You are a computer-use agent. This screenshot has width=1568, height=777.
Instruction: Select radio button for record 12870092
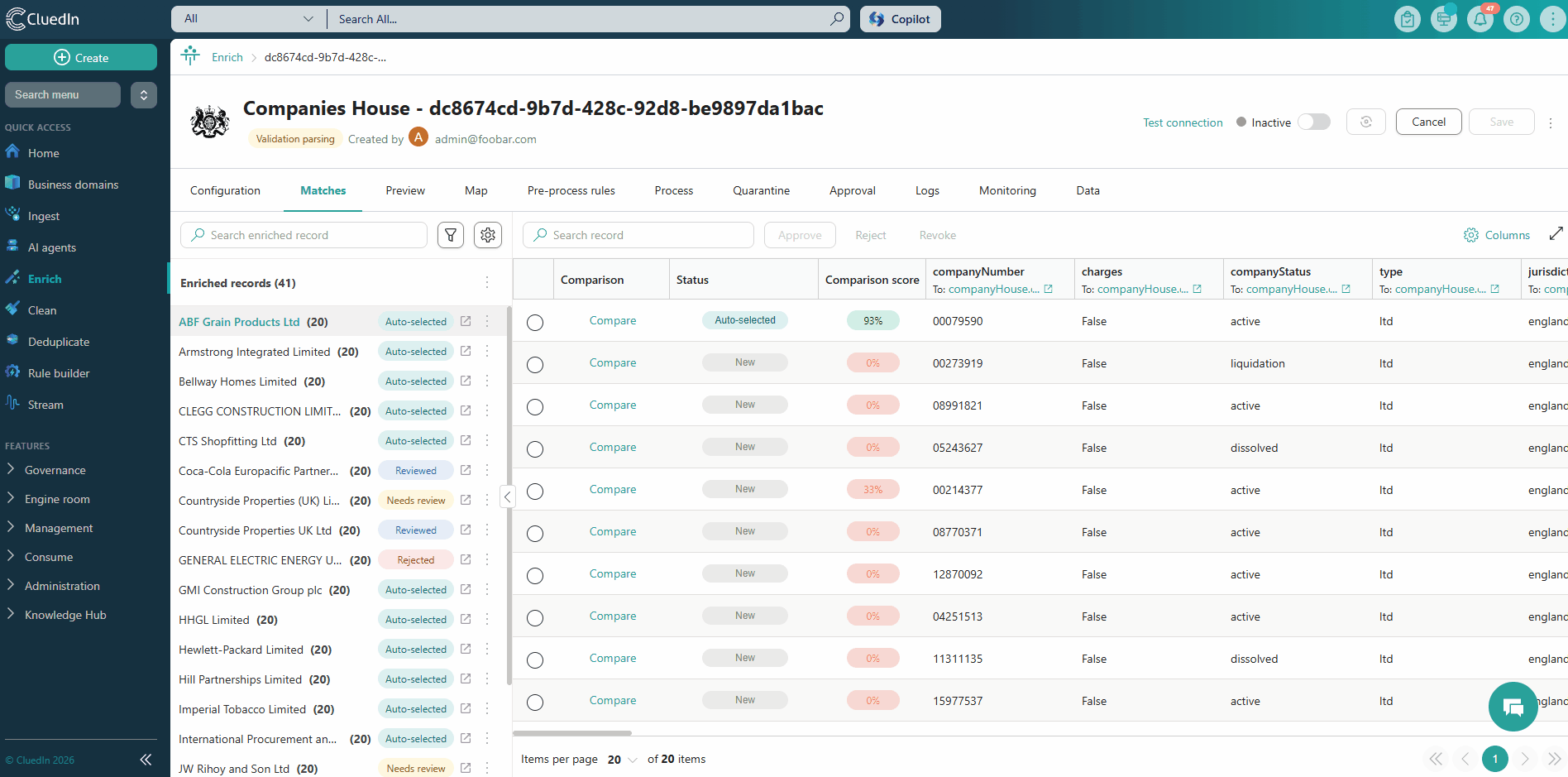pyautogui.click(x=535, y=575)
